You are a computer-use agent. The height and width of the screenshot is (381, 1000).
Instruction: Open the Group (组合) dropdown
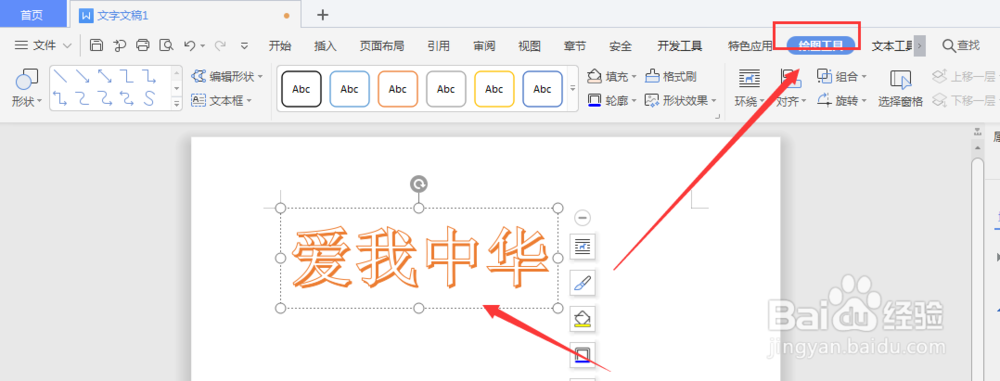tap(842, 77)
